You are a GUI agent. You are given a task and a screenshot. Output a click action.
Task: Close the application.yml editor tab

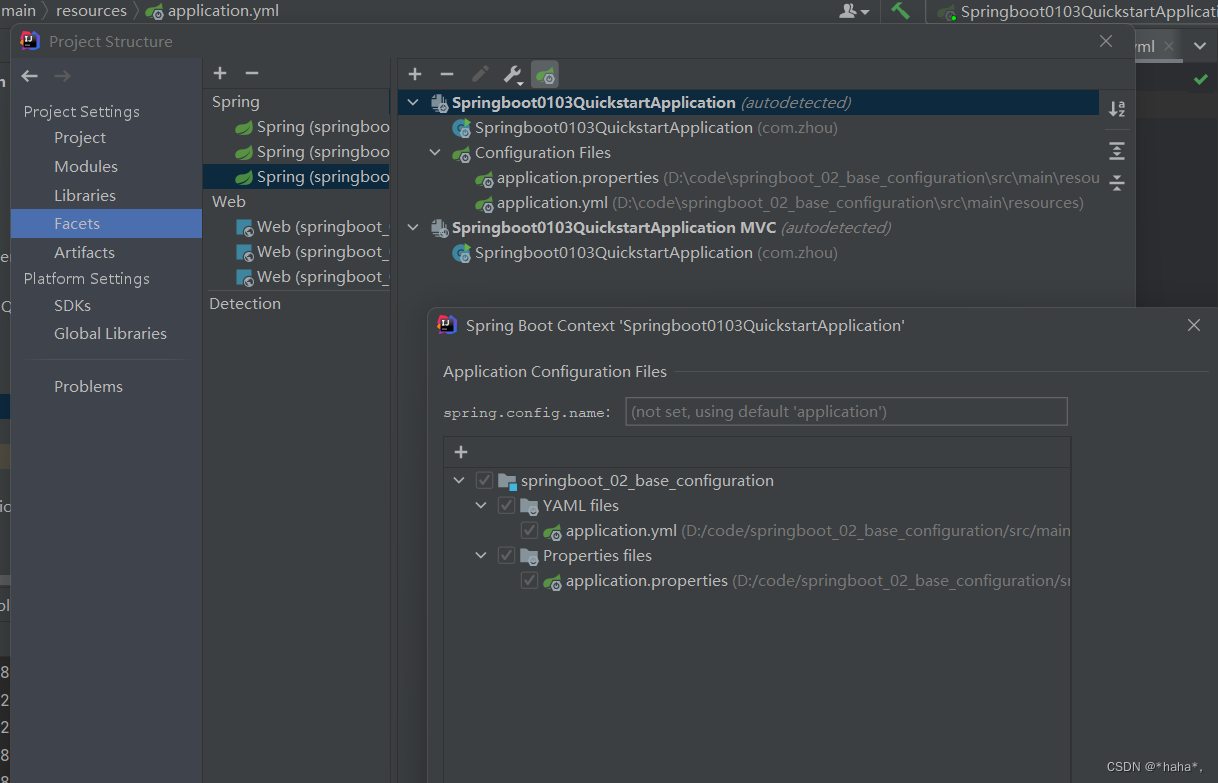click(1170, 46)
